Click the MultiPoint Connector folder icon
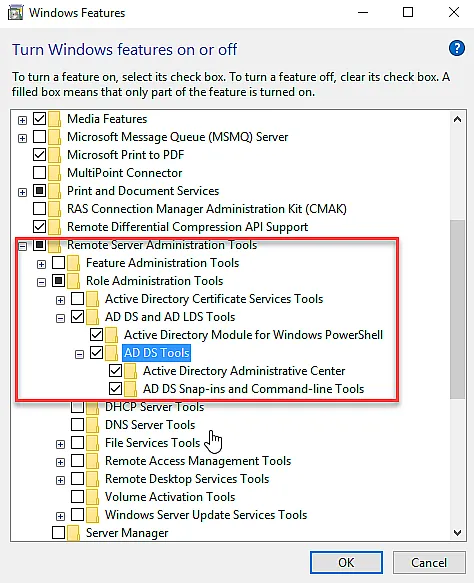Screen dimensions: 474x583 point(55,173)
